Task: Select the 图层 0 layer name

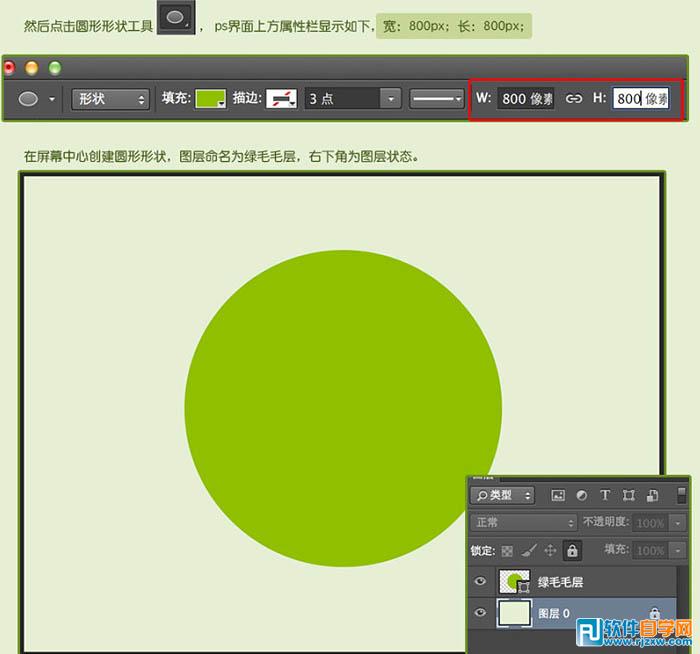Action: tap(554, 613)
